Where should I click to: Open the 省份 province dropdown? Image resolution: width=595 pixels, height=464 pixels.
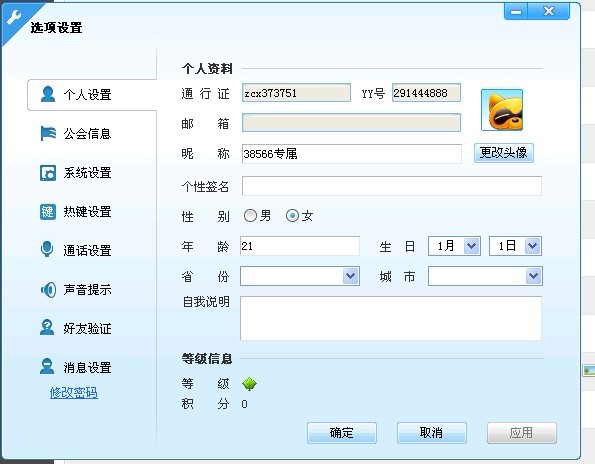click(300, 276)
